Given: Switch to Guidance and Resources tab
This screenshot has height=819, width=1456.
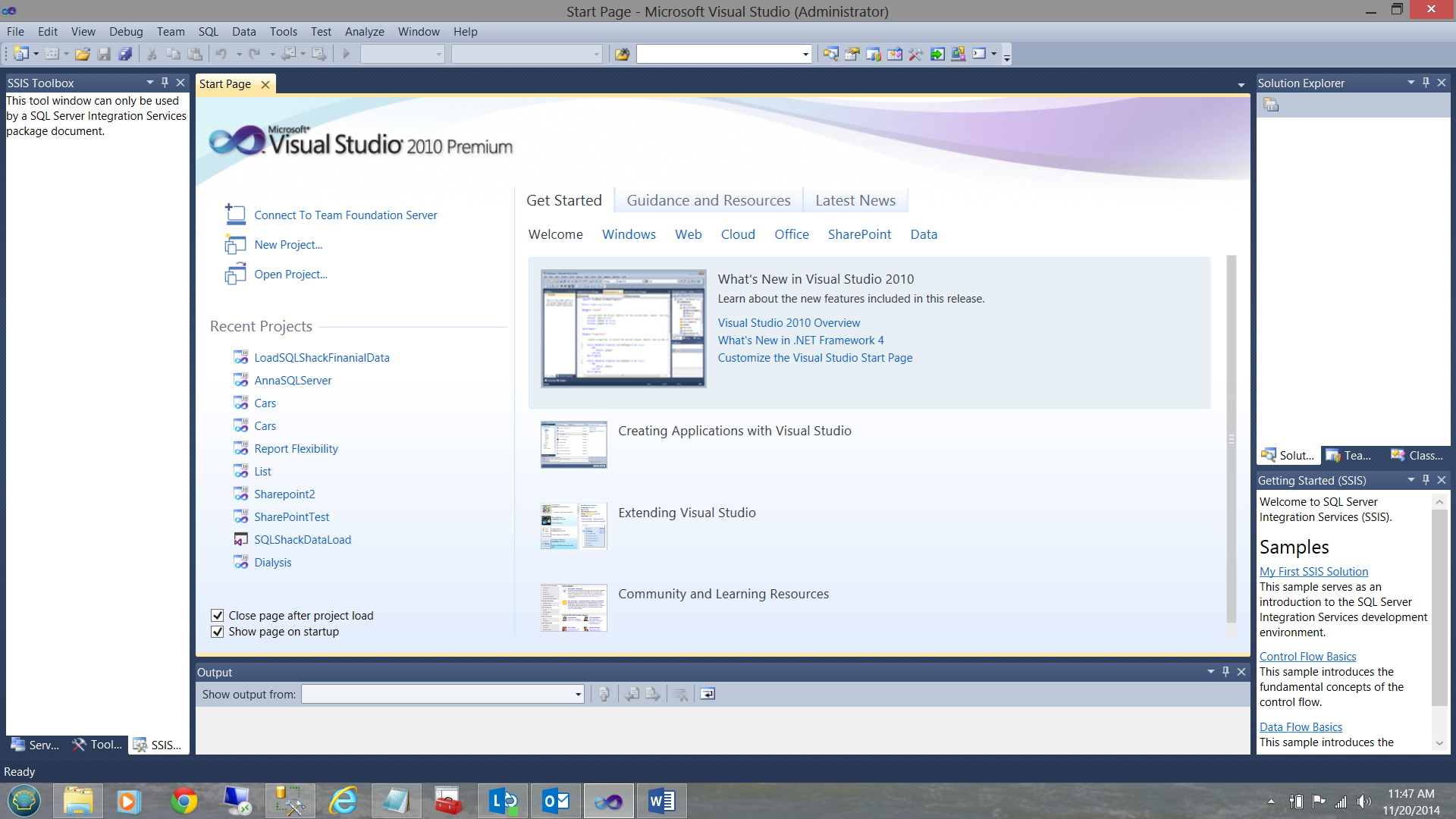Looking at the screenshot, I should coord(708,200).
